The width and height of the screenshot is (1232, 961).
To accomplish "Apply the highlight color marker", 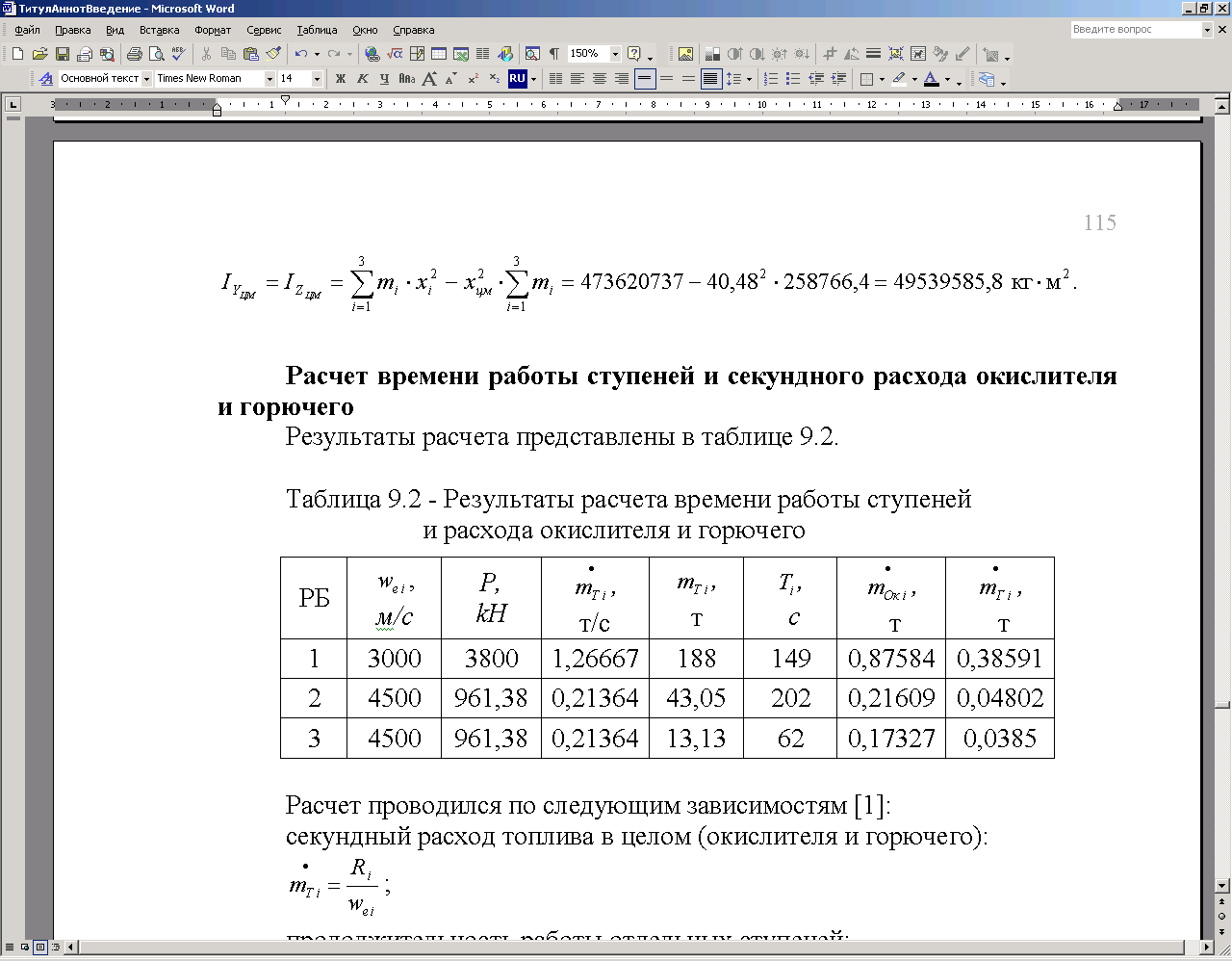I will click(898, 78).
